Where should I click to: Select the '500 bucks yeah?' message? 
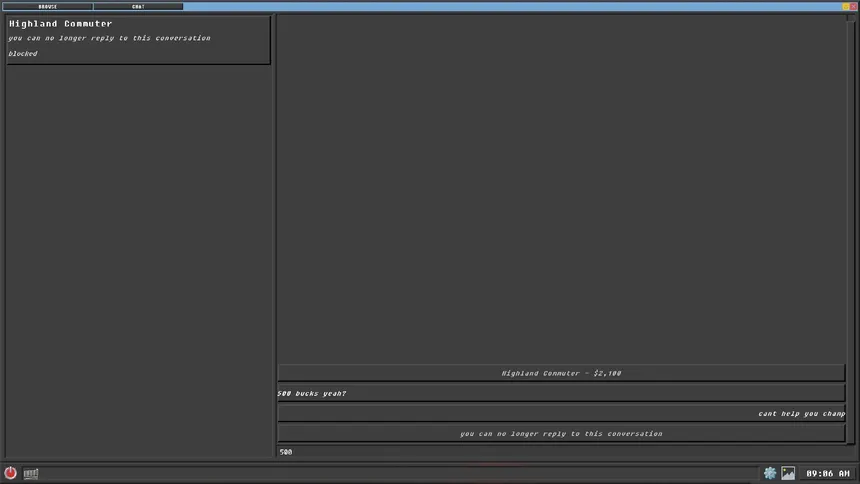561,393
